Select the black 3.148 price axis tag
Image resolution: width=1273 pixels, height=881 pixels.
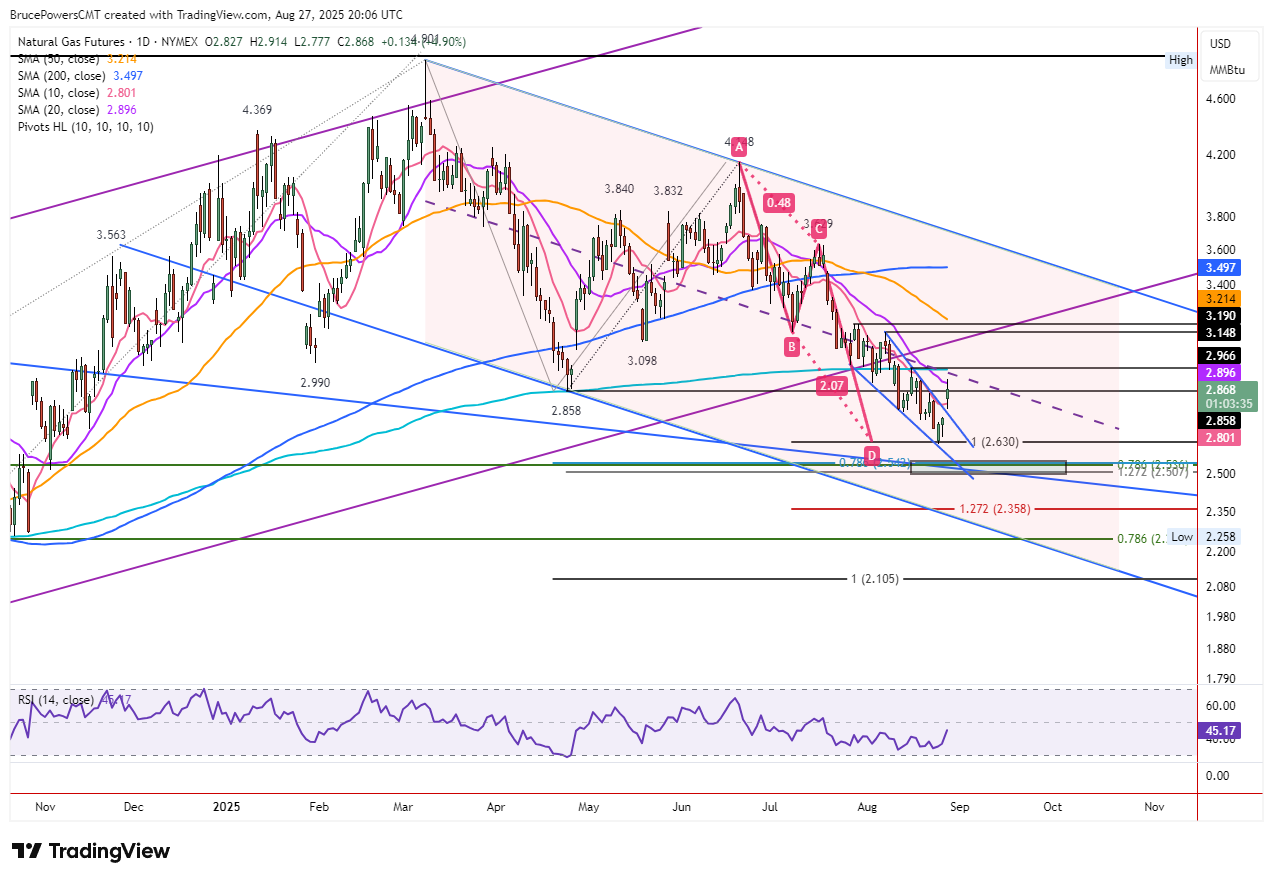pyautogui.click(x=1220, y=332)
